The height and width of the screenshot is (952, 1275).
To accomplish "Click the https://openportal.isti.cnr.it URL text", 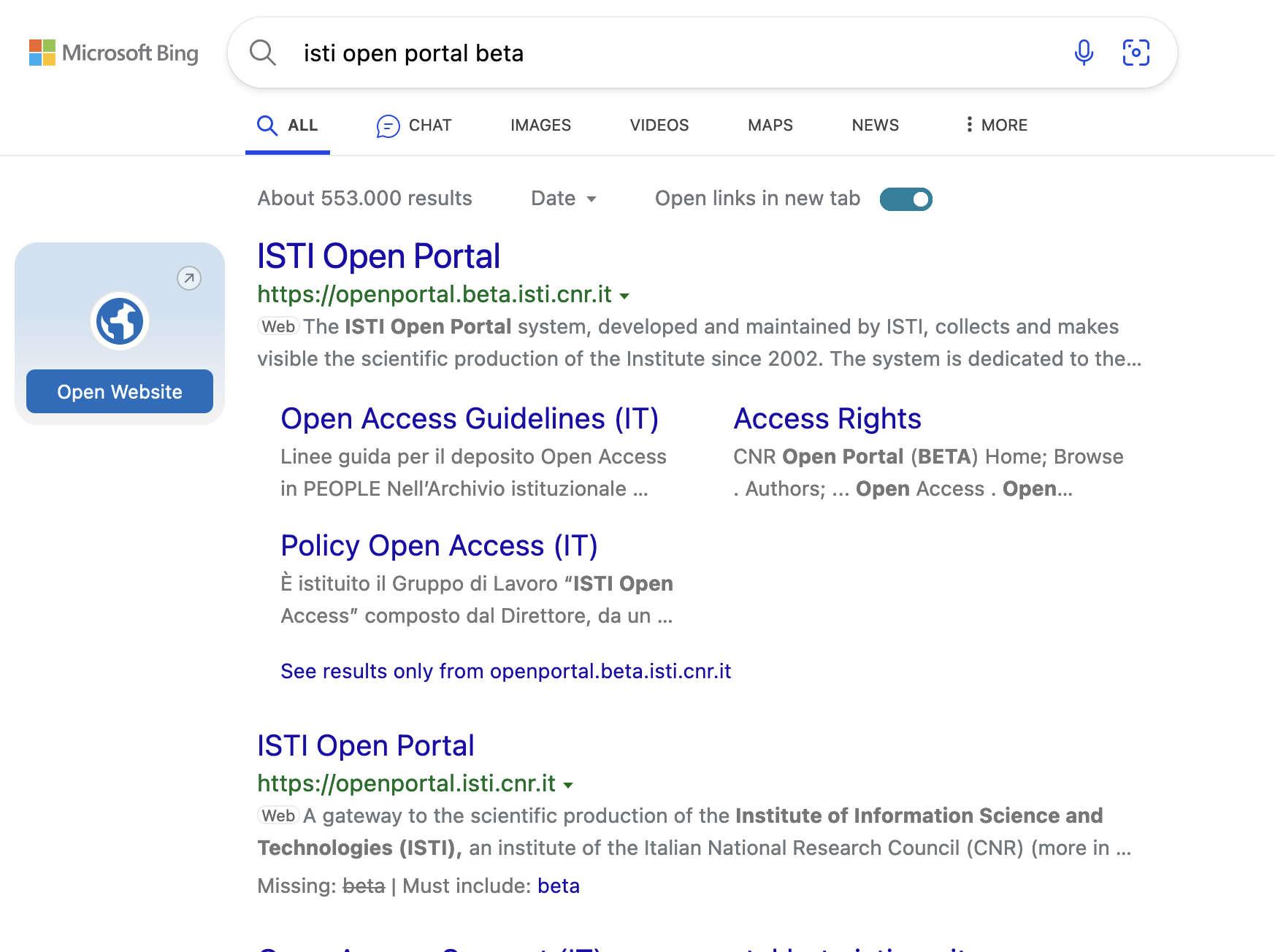I will coord(406,783).
